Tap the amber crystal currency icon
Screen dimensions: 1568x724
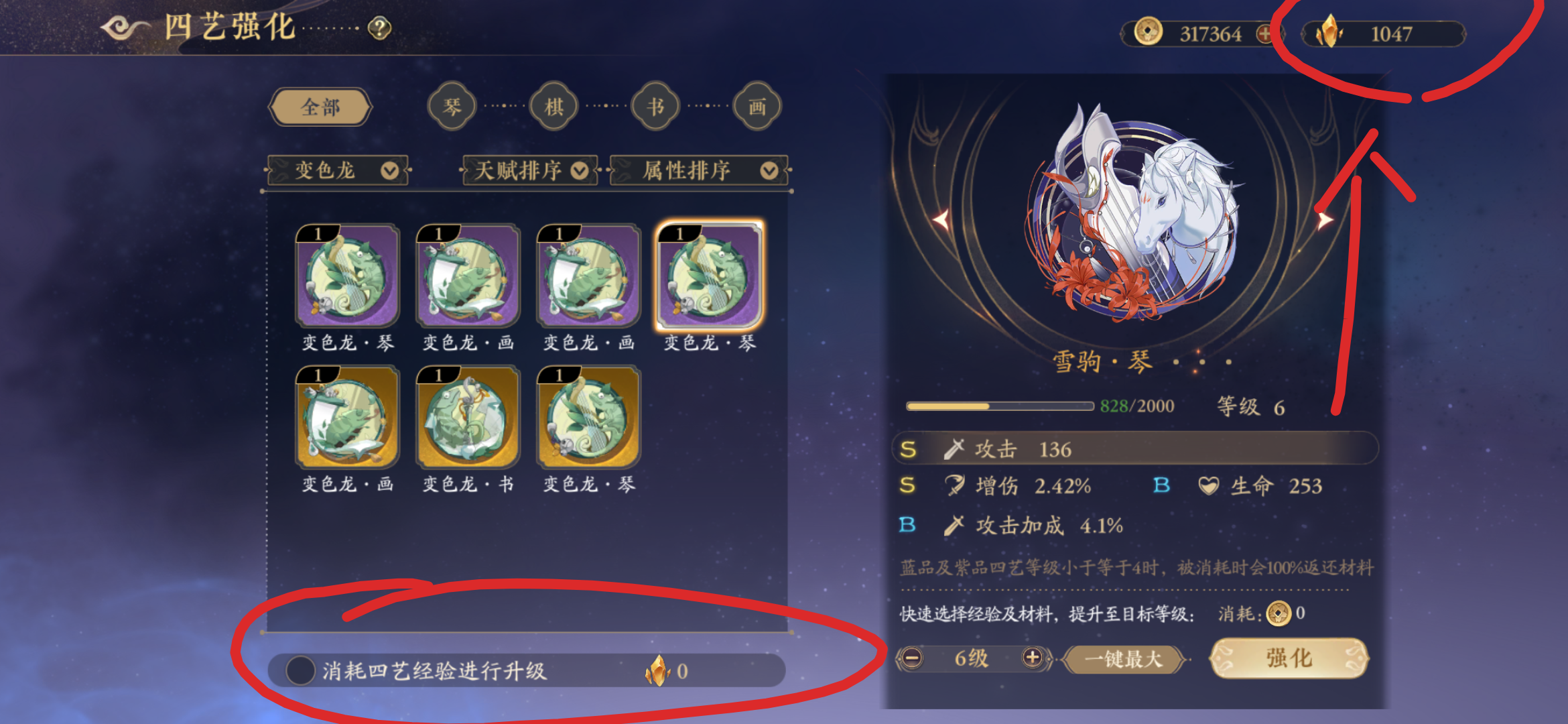pos(1328,32)
